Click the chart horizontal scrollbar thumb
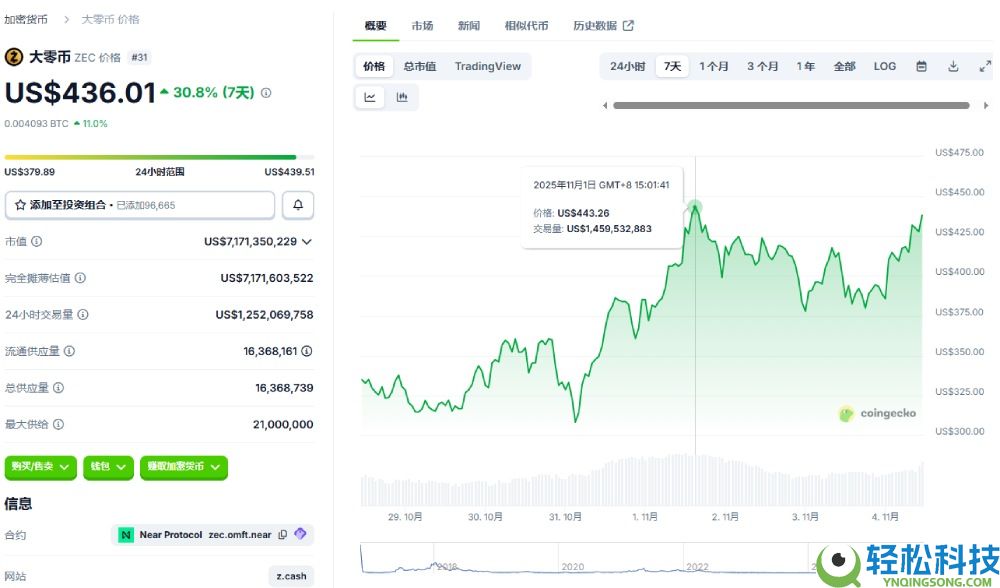The width and height of the screenshot is (1000, 588). point(791,106)
